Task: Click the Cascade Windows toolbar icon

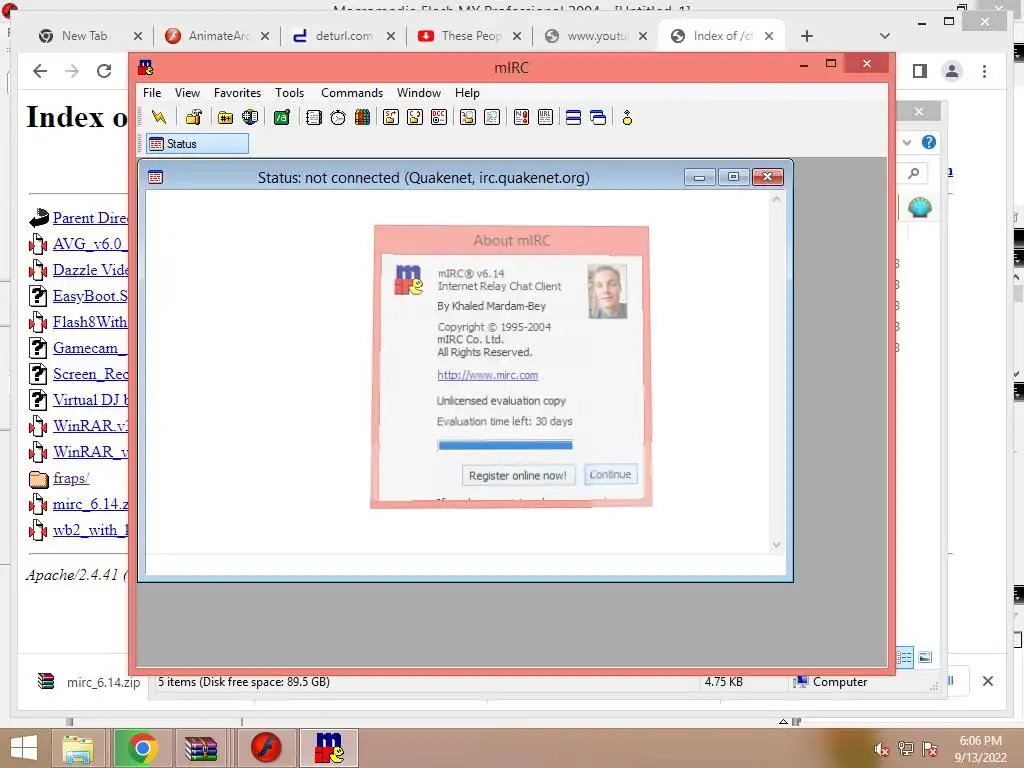Action: (598, 118)
